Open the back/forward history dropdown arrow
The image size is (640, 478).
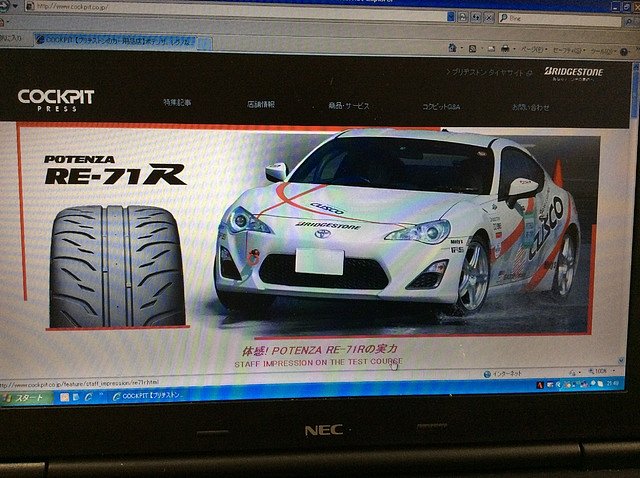[x=16, y=6]
